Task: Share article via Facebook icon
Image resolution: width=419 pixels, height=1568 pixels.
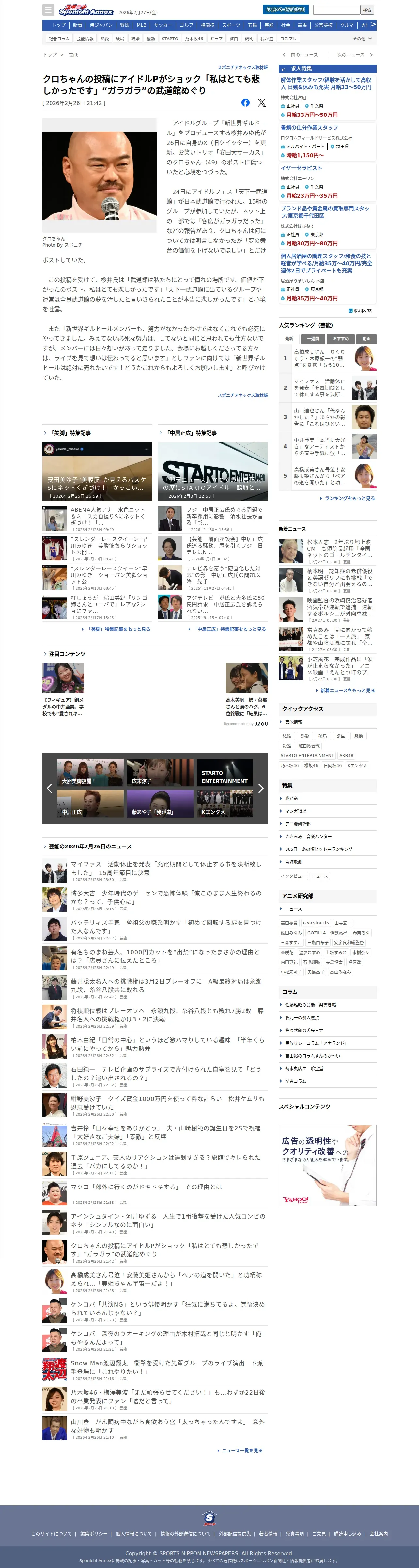Action: pos(245,102)
